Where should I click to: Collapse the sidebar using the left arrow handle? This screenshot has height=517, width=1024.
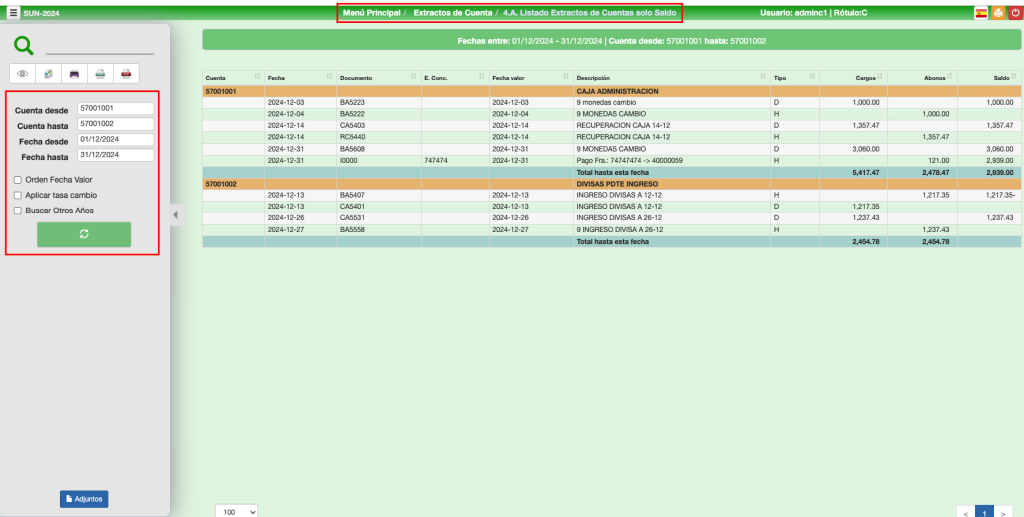tap(176, 214)
